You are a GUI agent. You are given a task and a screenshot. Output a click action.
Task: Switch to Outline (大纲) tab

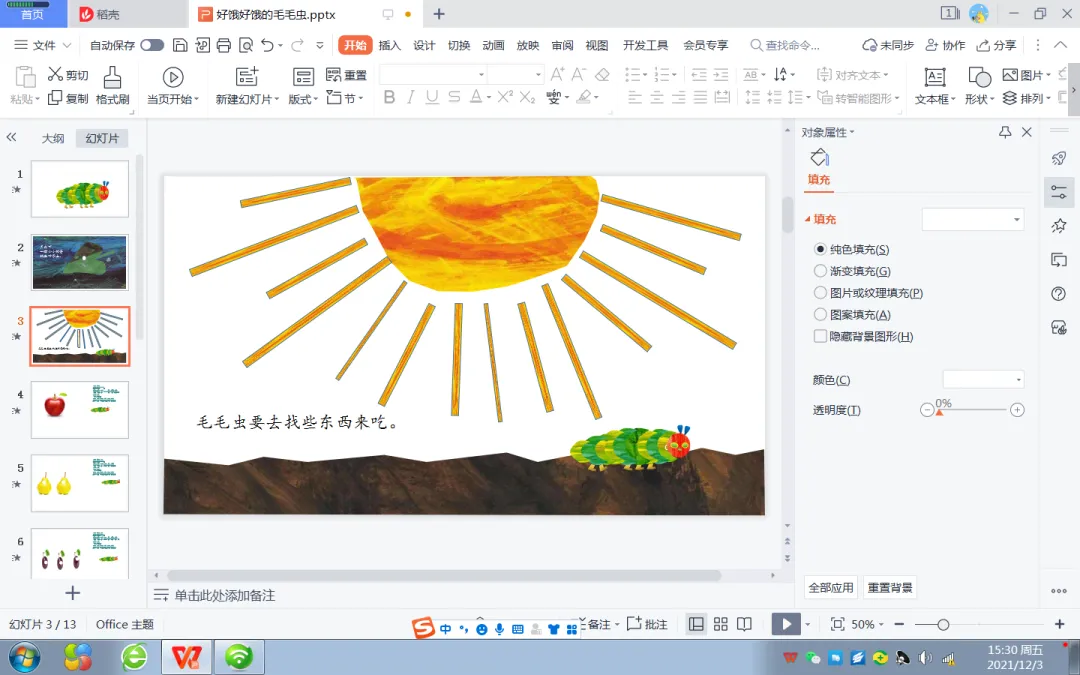pos(53,138)
